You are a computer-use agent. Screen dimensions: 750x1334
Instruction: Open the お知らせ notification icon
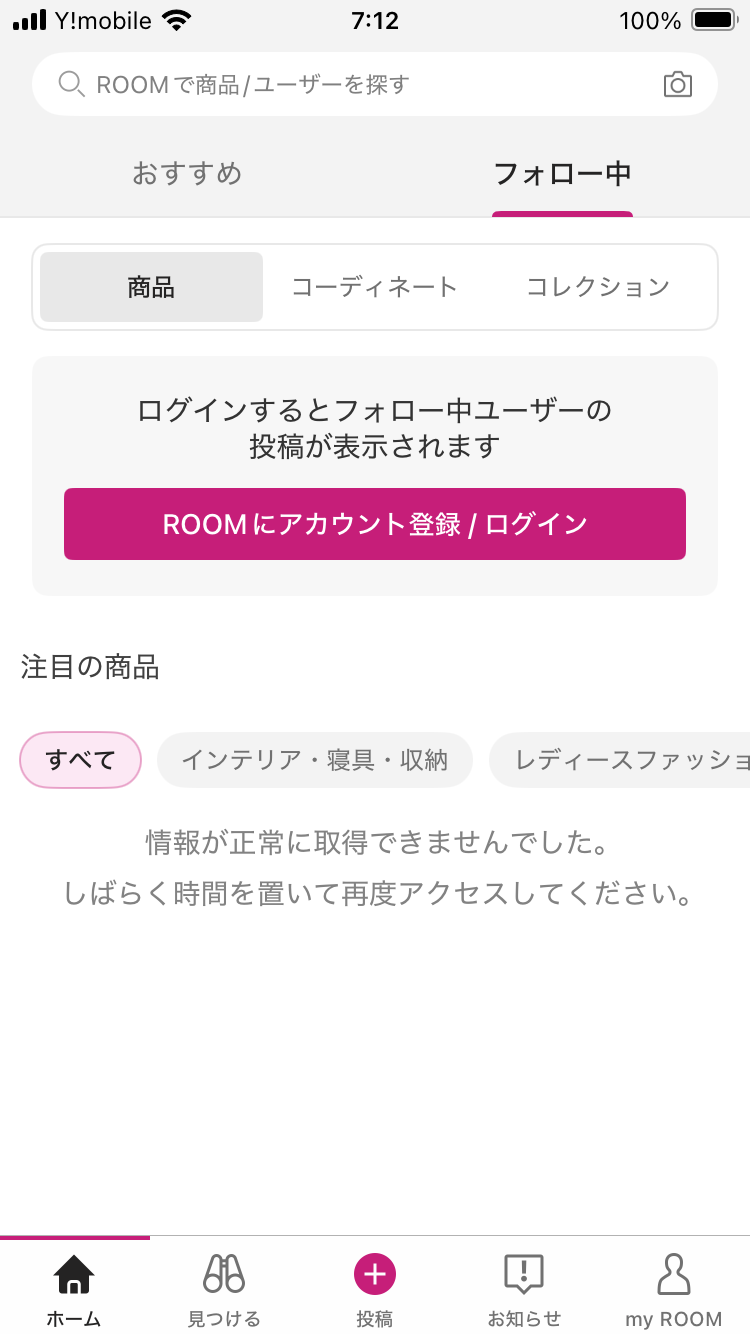click(x=524, y=1275)
